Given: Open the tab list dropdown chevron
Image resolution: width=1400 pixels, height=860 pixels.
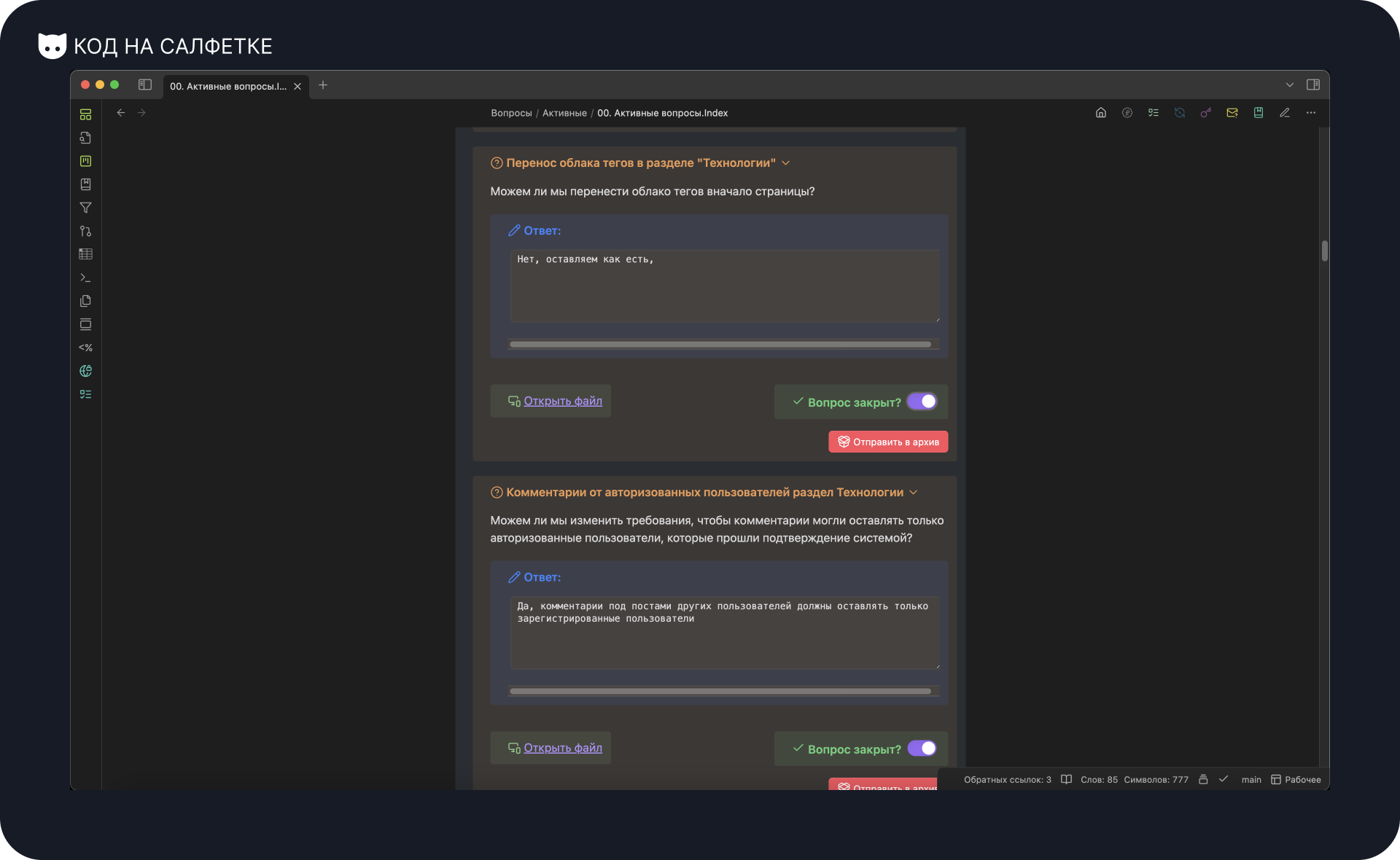Looking at the screenshot, I should click(1290, 85).
